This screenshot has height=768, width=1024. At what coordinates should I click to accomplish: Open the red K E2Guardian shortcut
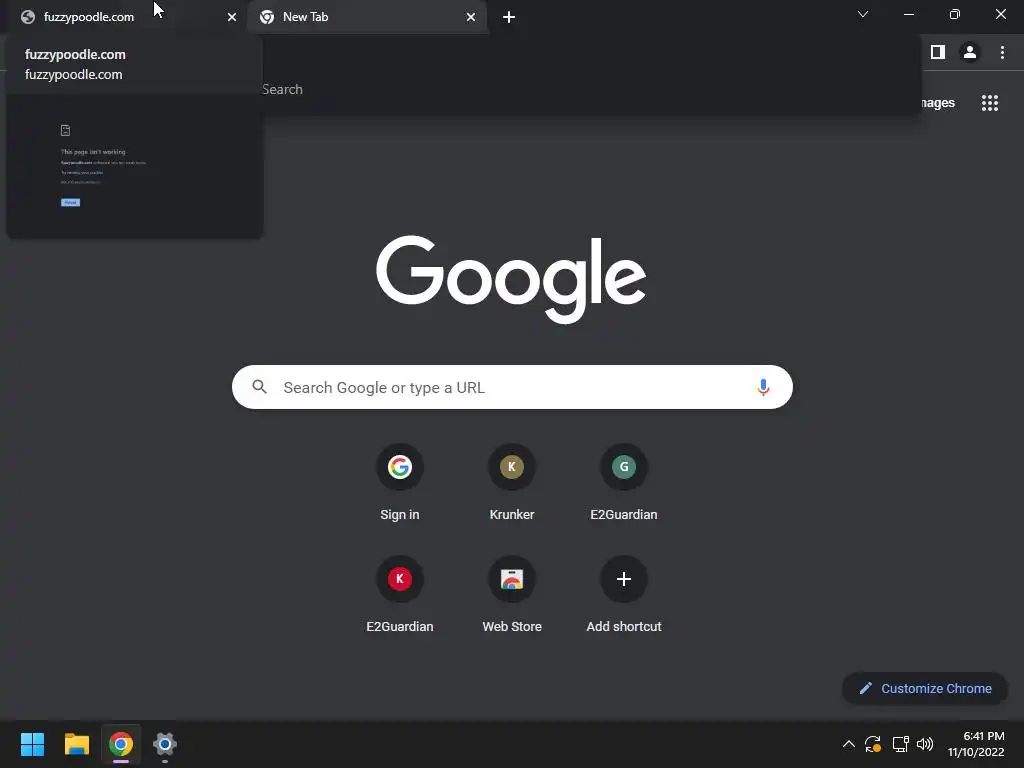click(400, 594)
